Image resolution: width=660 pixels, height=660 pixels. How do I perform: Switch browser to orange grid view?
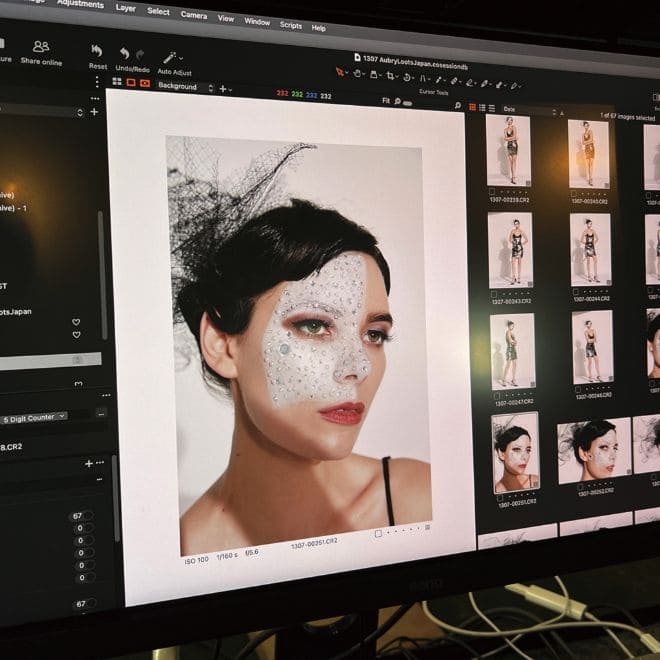472,107
